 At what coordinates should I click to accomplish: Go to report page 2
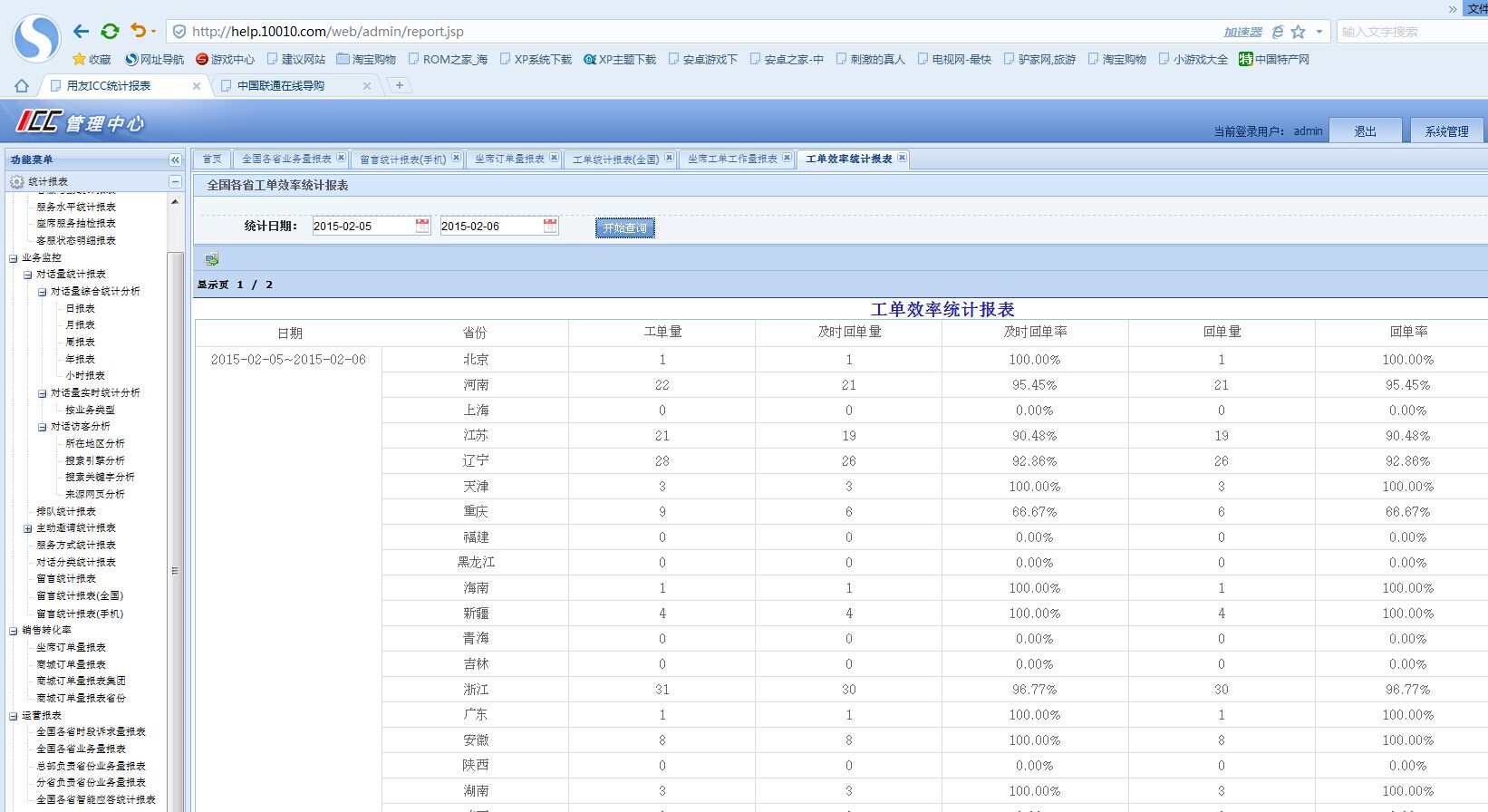269,285
